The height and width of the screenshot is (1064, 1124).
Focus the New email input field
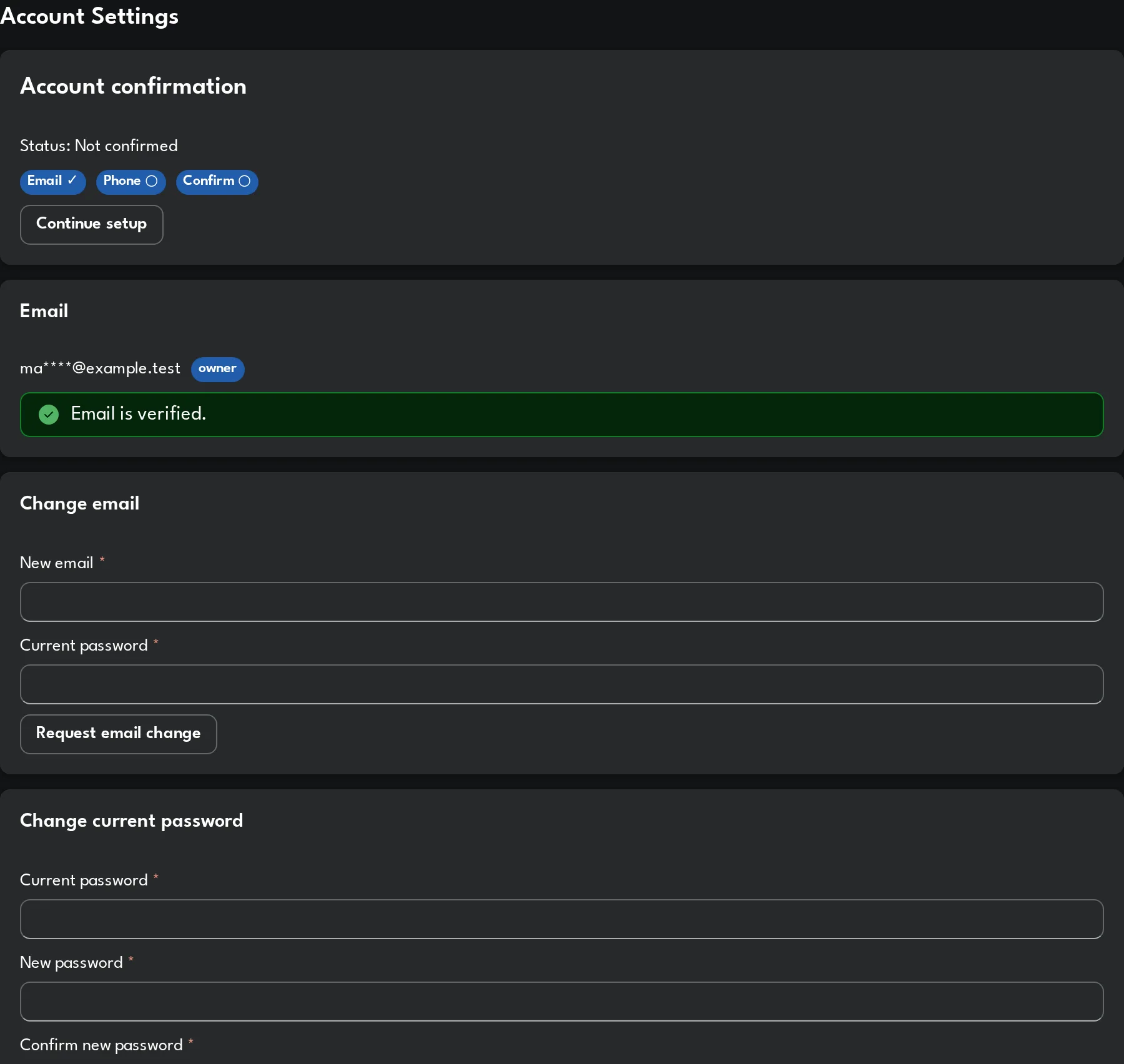(562, 602)
